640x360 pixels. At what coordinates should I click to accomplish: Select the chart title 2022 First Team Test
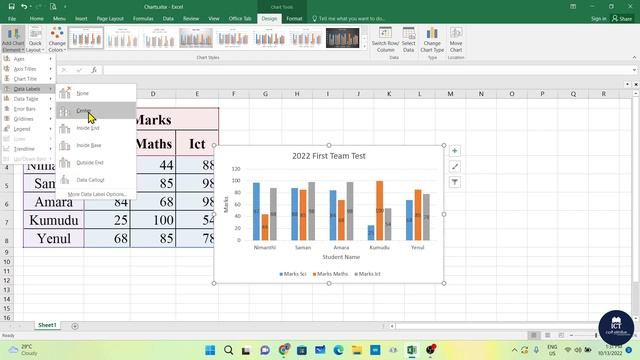329,156
